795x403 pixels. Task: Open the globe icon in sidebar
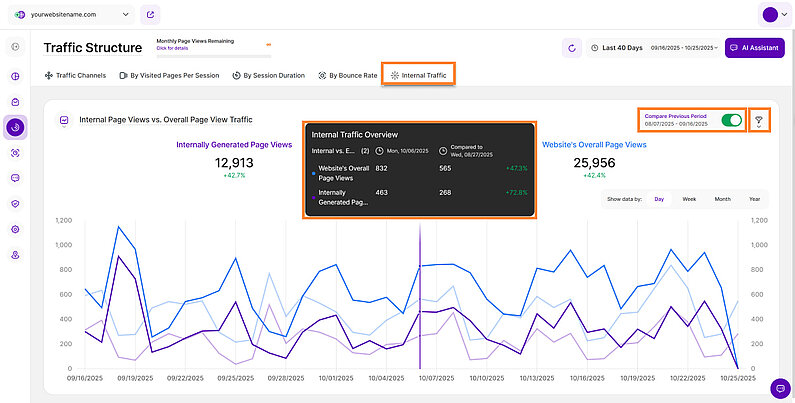[x=15, y=75]
